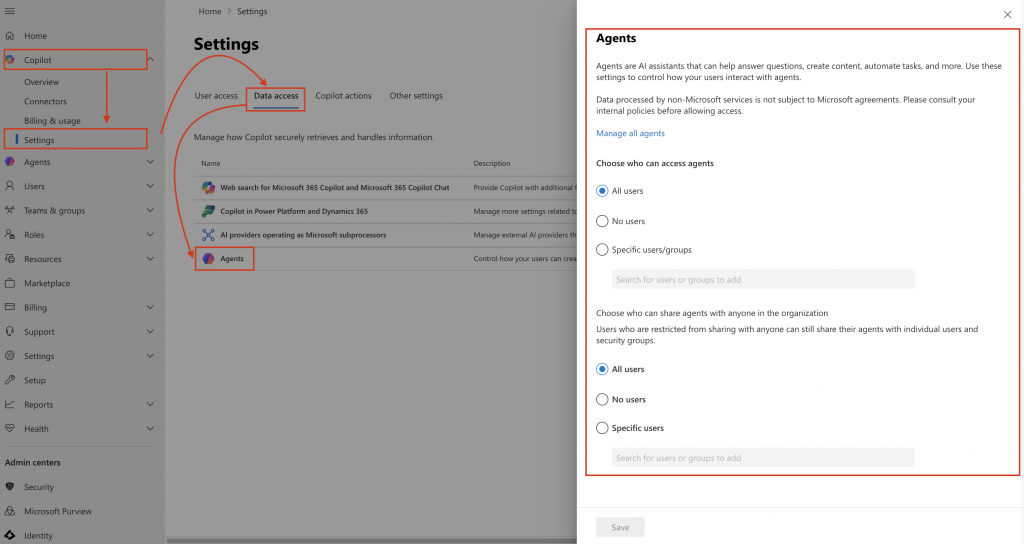Image resolution: width=1024 pixels, height=544 pixels.
Task: Open the Manage all agents link
Action: [x=630, y=133]
